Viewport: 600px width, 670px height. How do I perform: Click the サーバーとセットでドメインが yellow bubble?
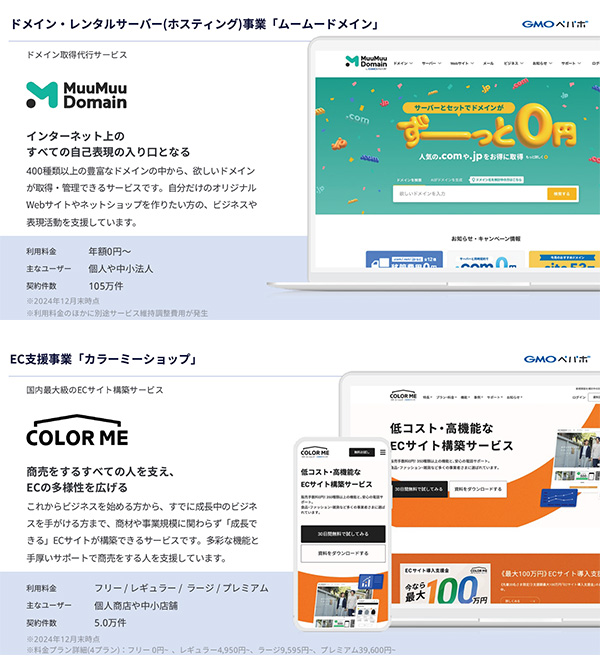click(459, 108)
